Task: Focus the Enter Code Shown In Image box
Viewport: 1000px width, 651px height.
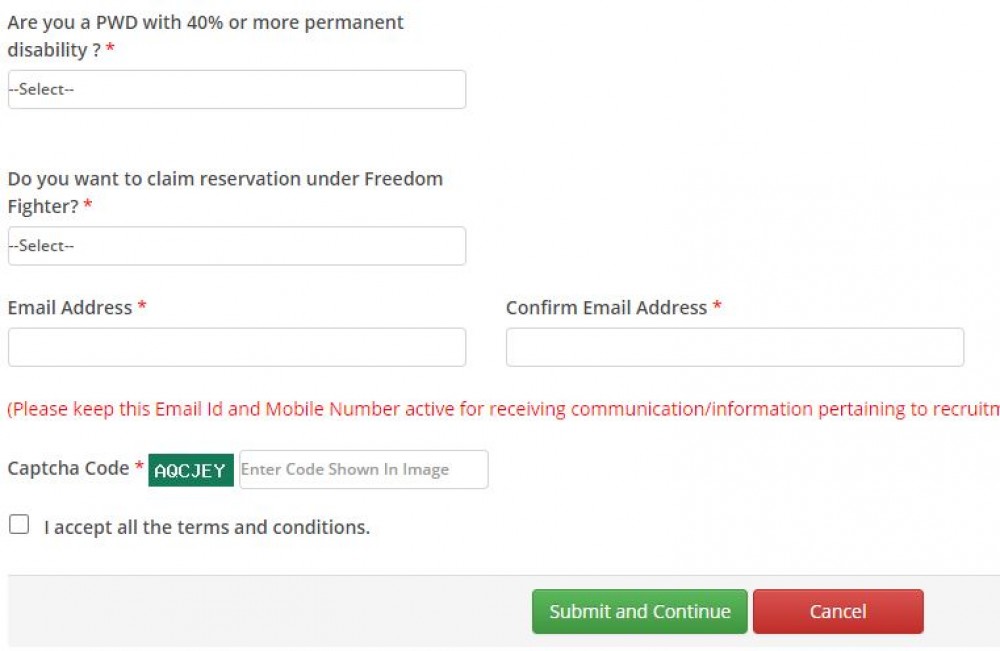Action: click(x=363, y=469)
